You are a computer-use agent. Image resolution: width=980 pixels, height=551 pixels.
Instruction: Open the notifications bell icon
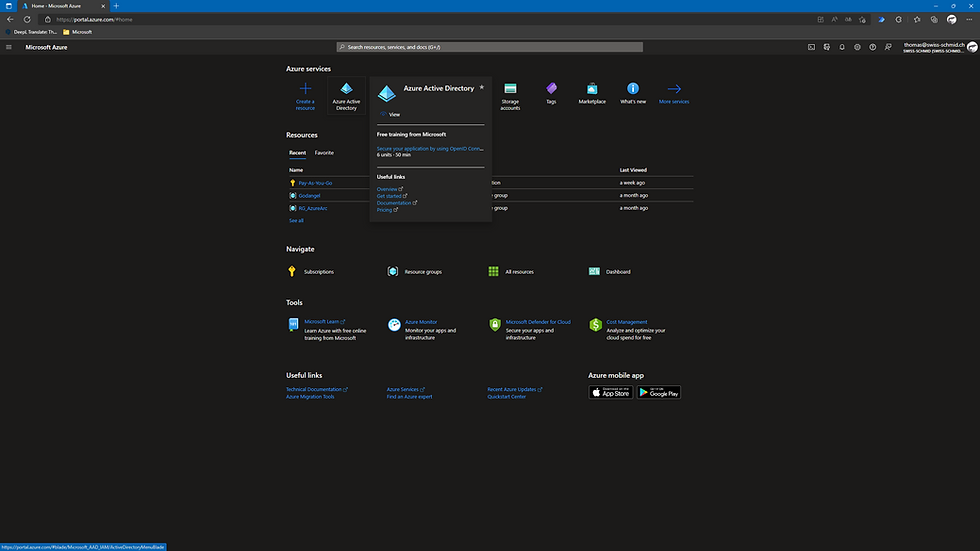(x=842, y=47)
